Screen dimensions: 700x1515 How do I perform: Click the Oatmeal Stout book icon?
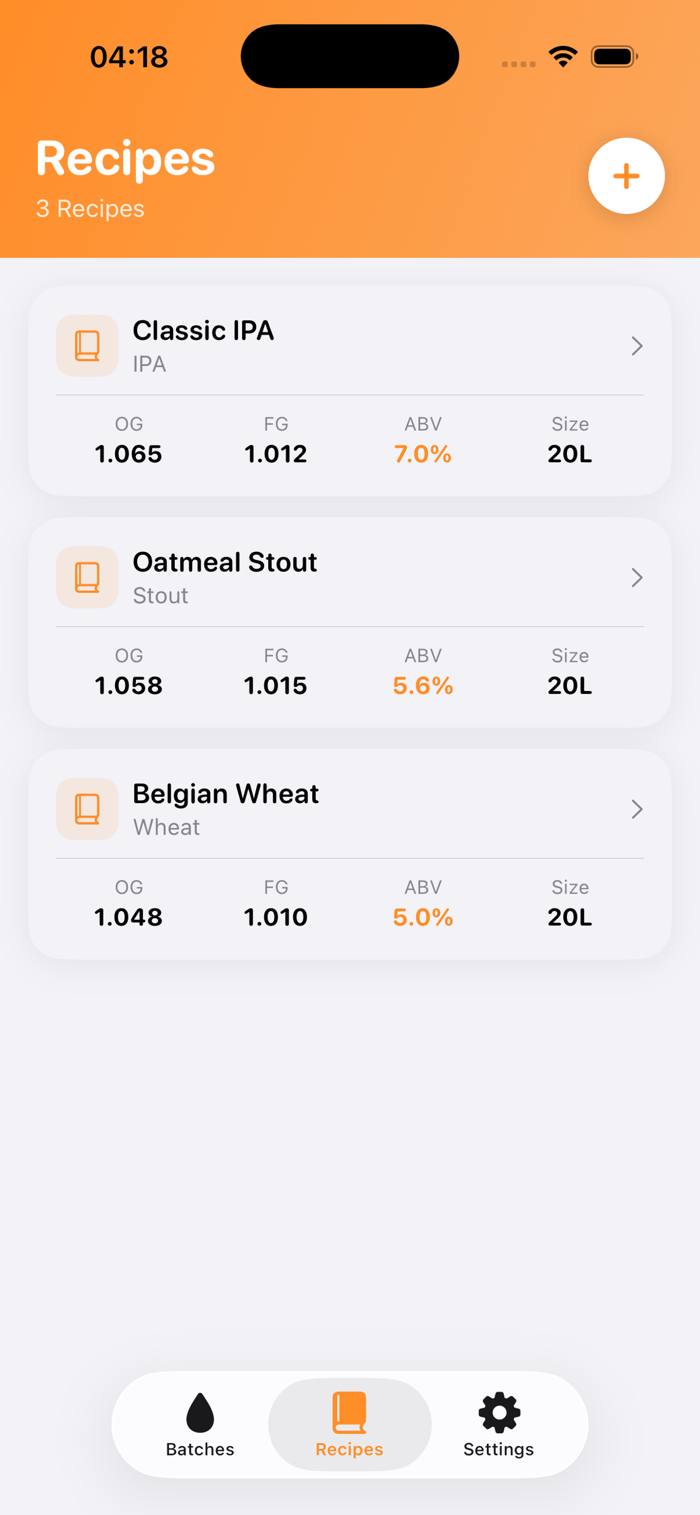(87, 578)
